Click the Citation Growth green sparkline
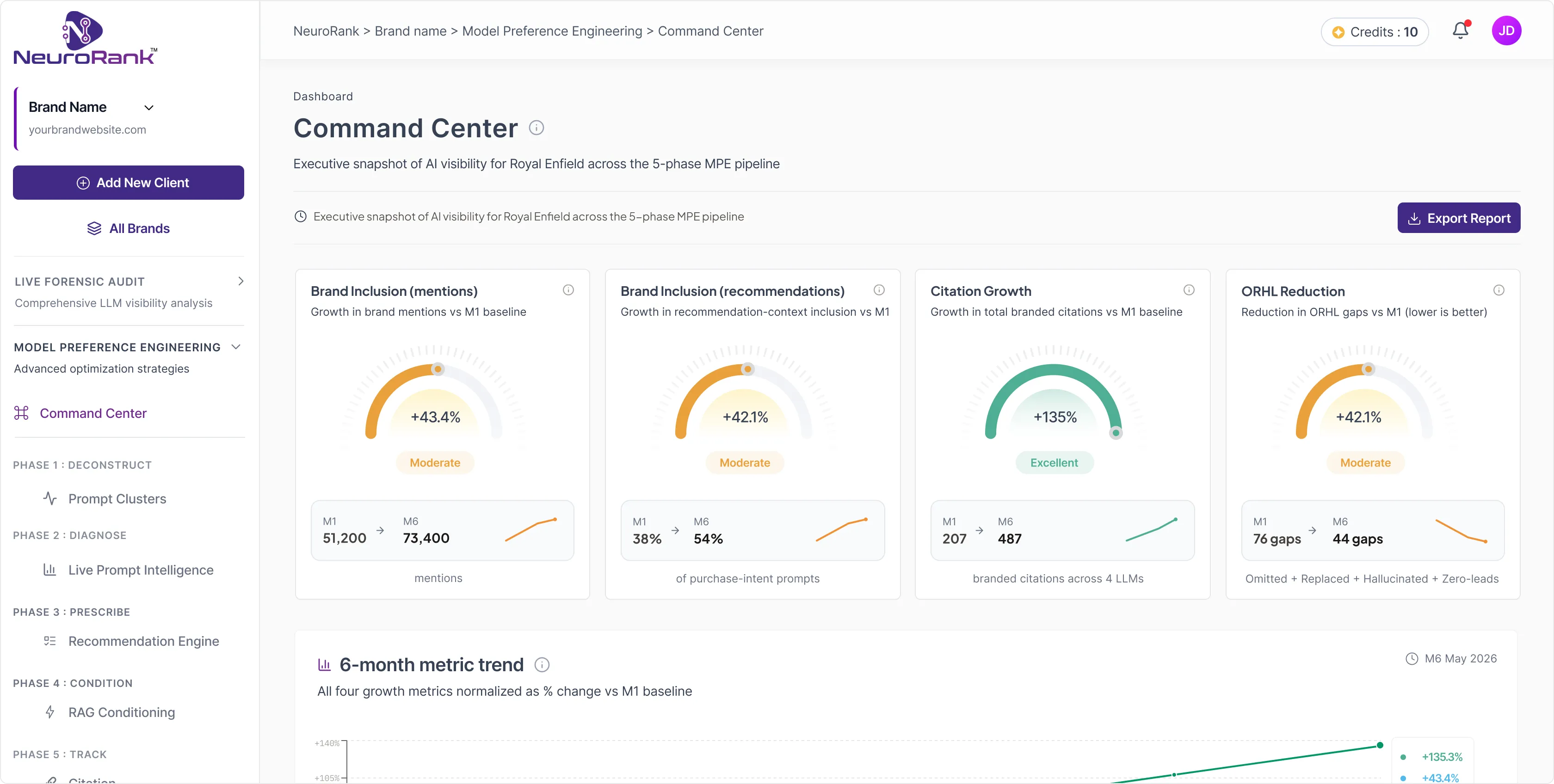The image size is (1554, 784). tap(1152, 529)
